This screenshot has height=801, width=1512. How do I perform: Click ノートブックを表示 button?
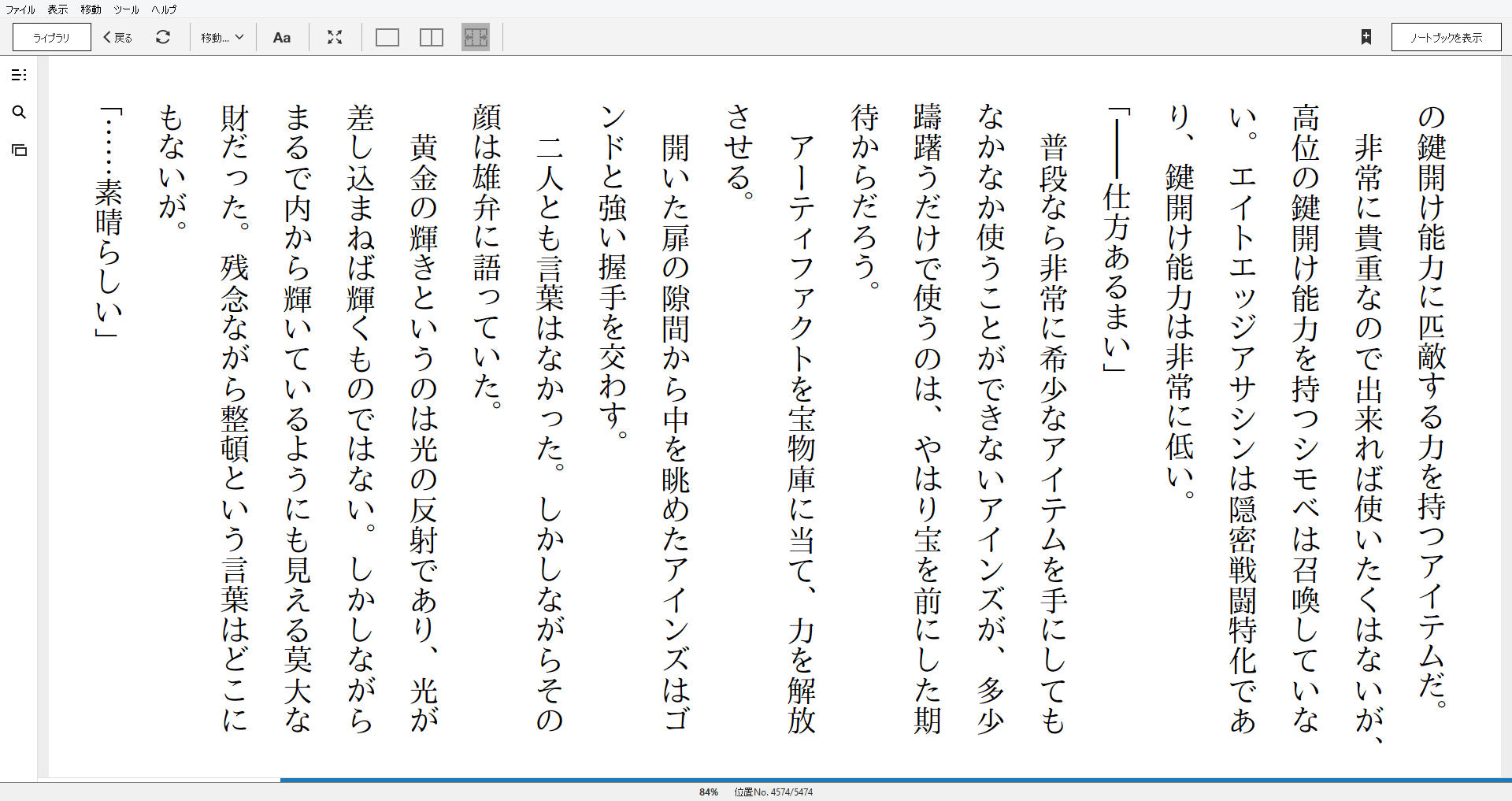point(1446,37)
